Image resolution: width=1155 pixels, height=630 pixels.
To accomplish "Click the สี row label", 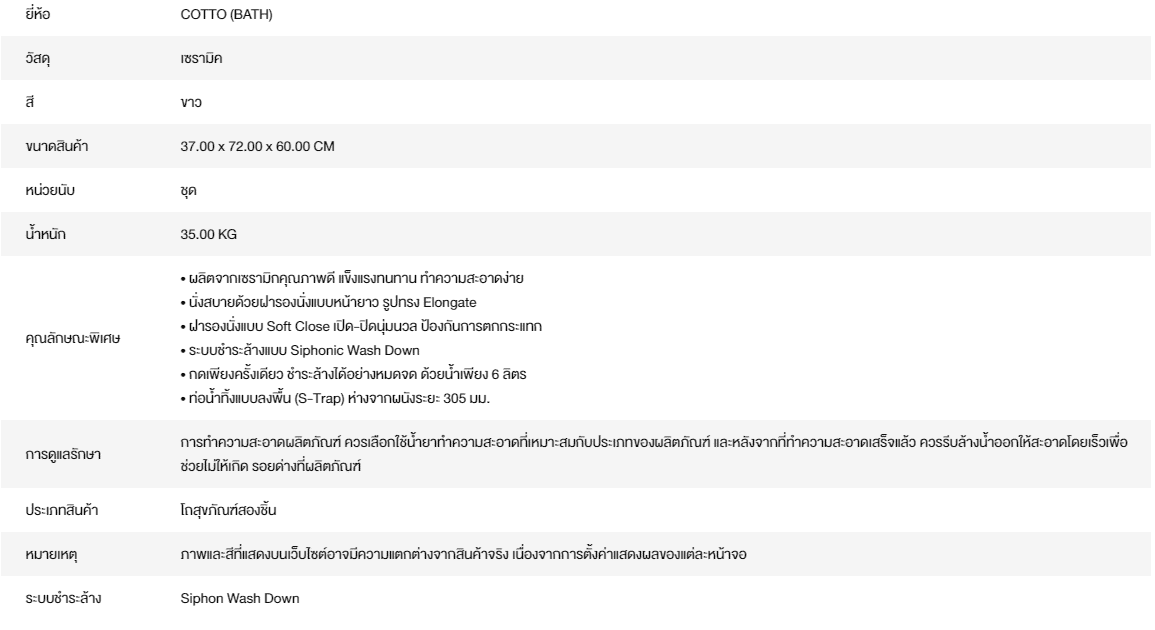I will (30, 103).
